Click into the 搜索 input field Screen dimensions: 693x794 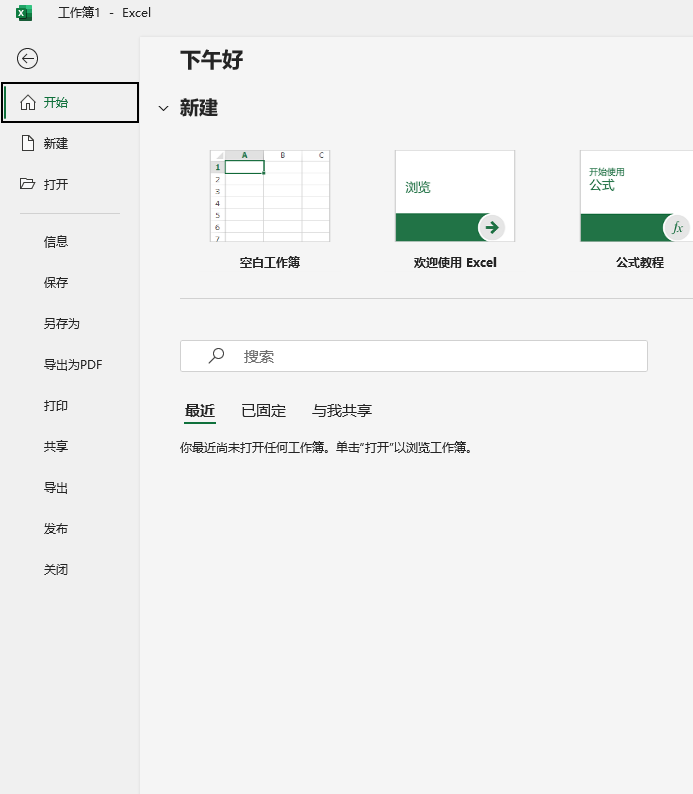click(x=414, y=356)
